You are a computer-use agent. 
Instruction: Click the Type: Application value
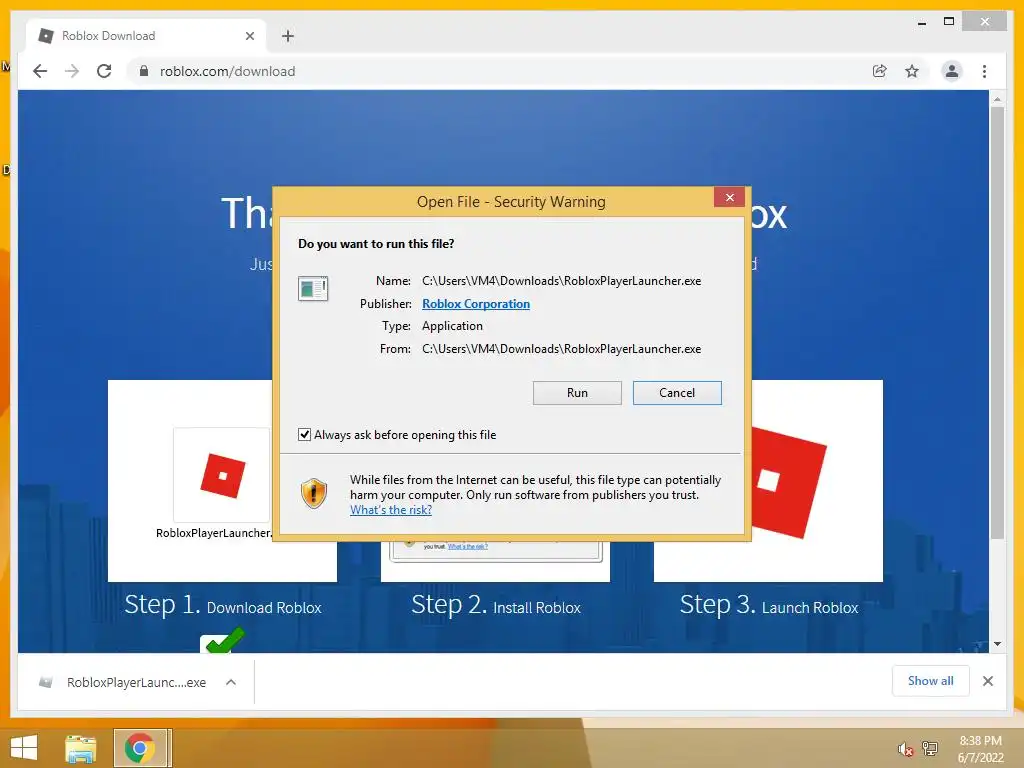pos(452,326)
